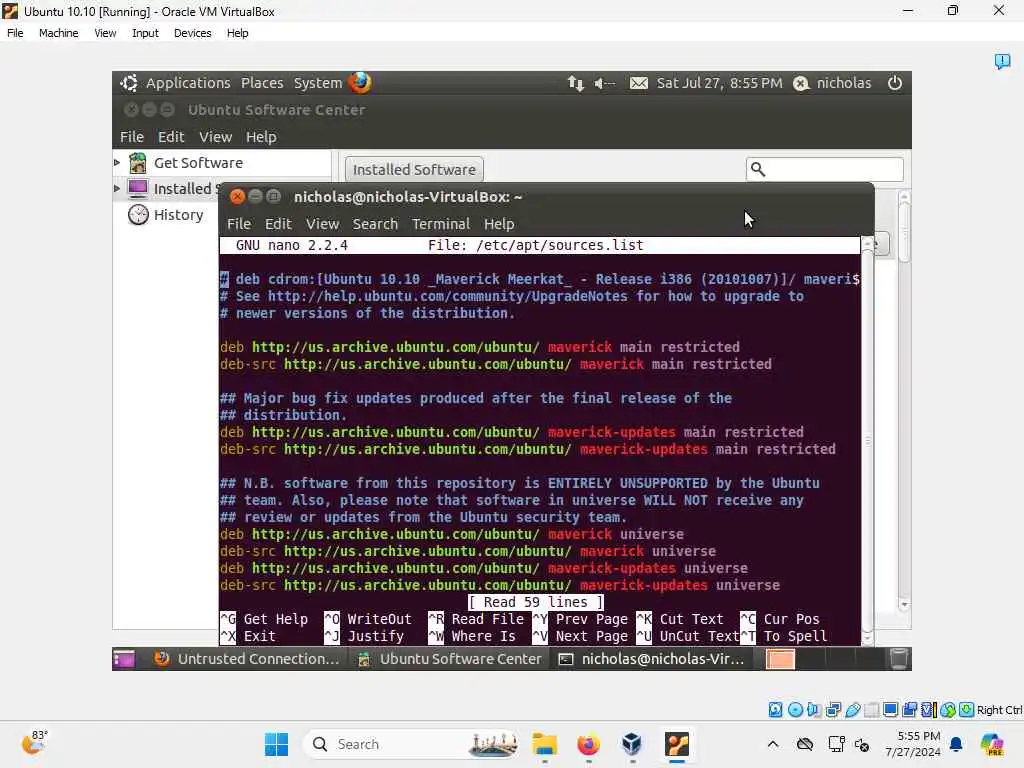Open Windows notifications bell
This screenshot has height=768, width=1024.
(x=956, y=744)
